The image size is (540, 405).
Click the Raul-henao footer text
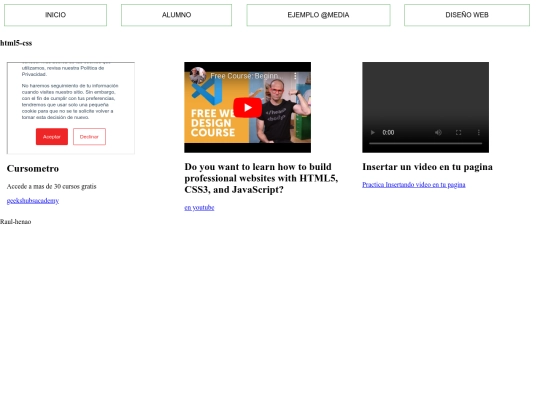click(x=15, y=222)
